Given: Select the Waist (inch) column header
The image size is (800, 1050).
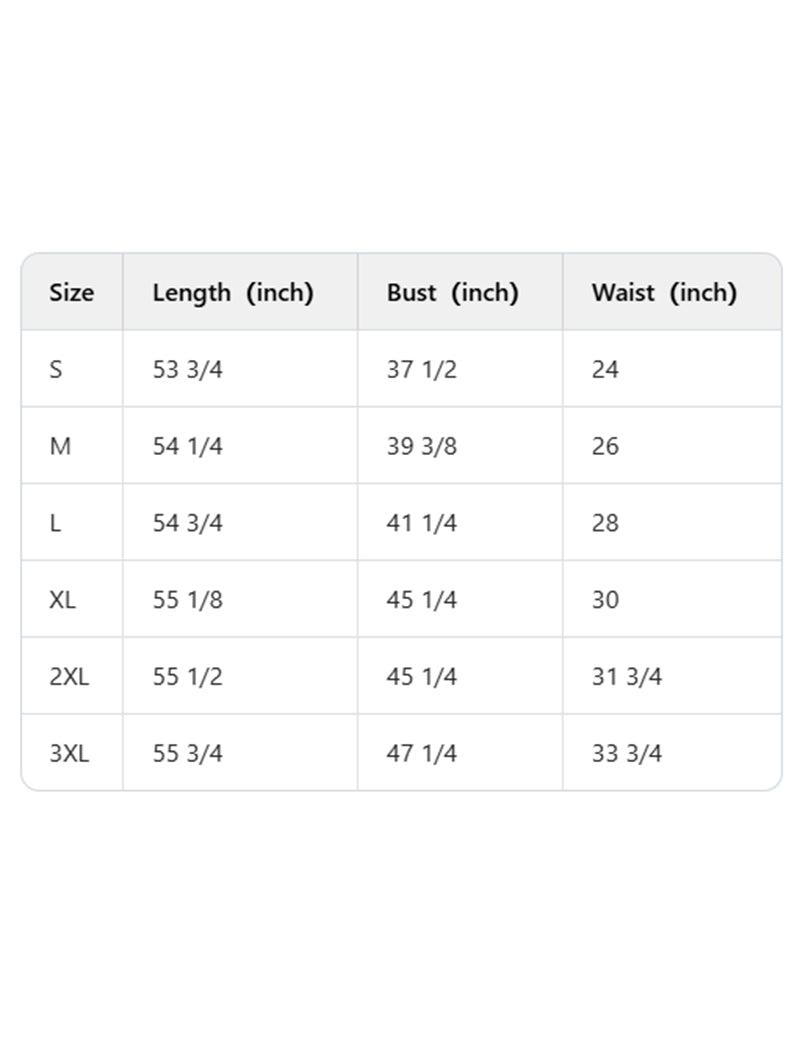Looking at the screenshot, I should (664, 293).
